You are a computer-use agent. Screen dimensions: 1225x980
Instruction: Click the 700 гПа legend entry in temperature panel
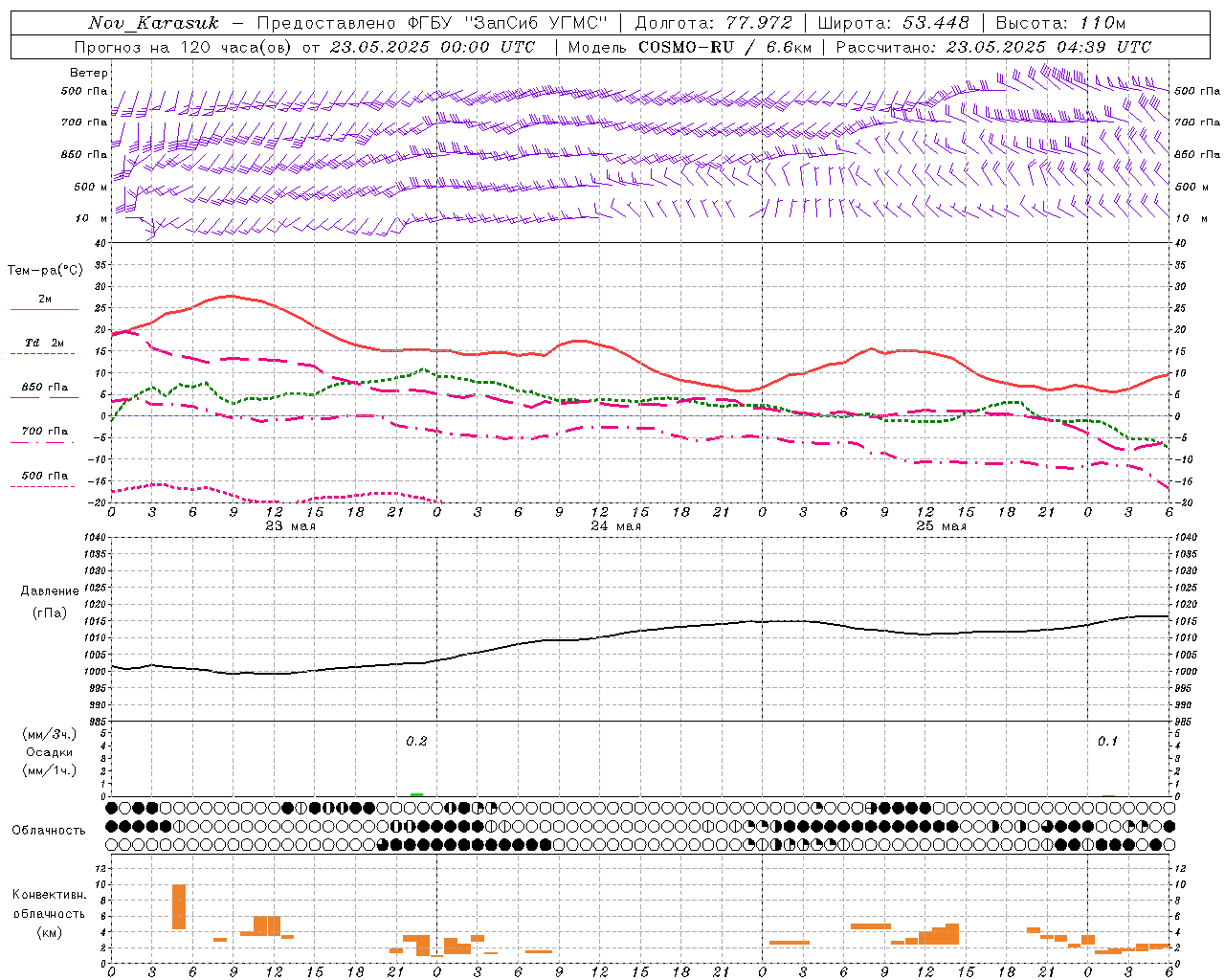pos(45,432)
